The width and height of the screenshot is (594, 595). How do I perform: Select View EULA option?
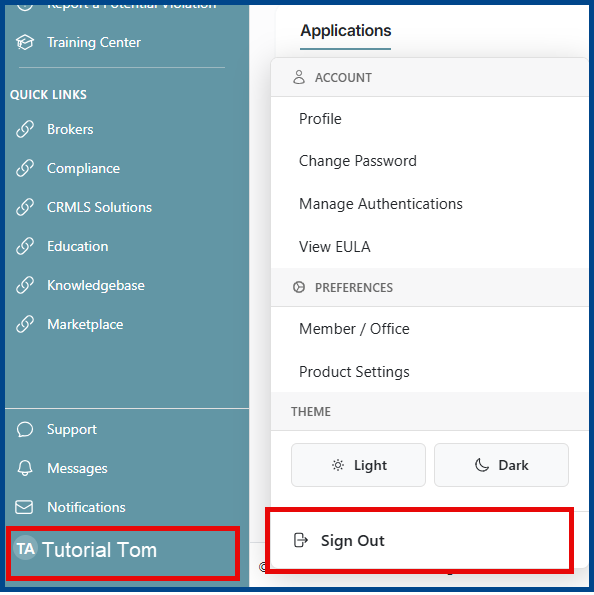point(429,247)
